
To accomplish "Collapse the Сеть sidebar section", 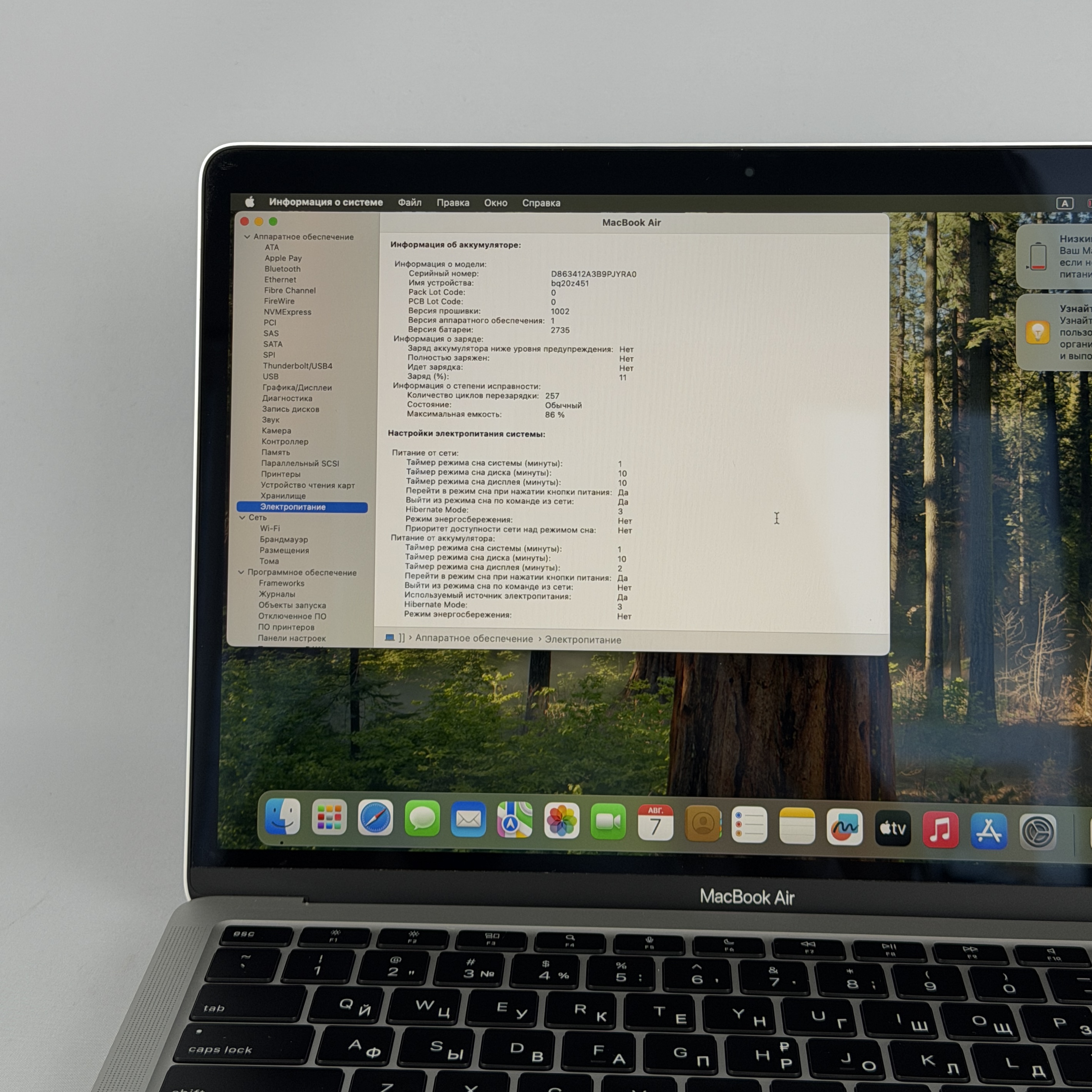I will (242, 517).
